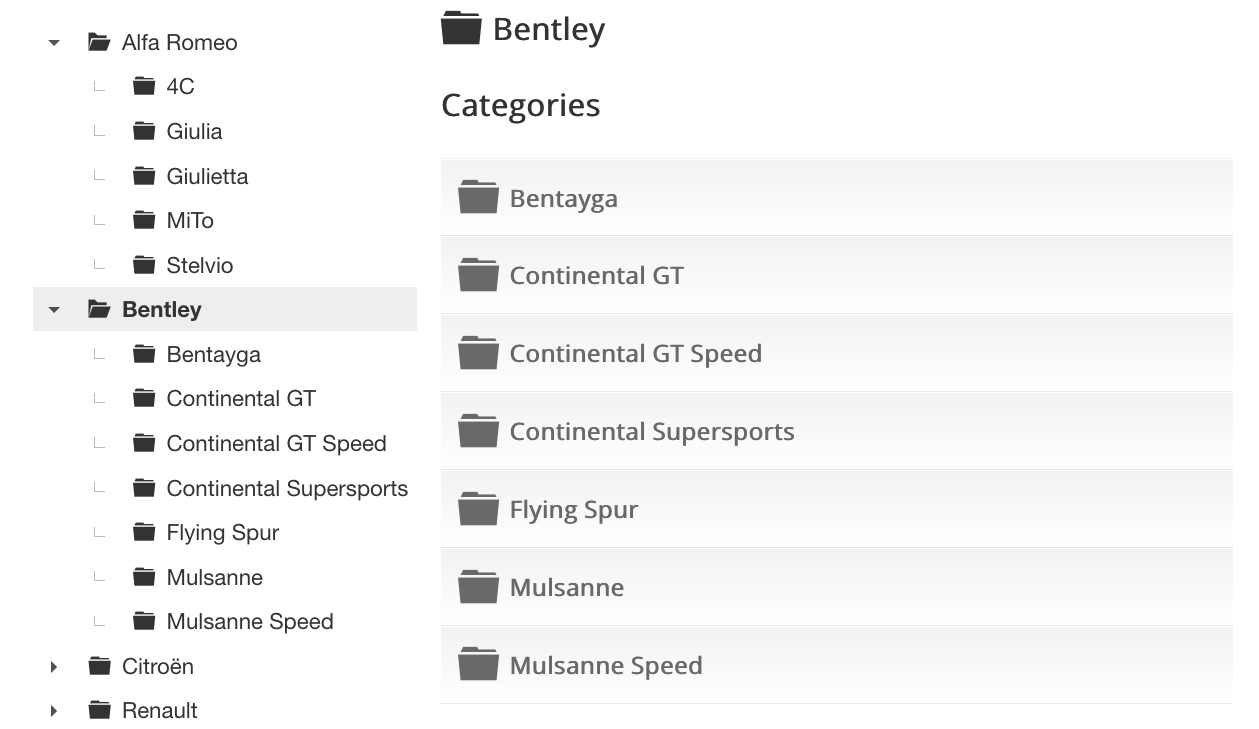Select Giulietta in the sidebar tree

coord(207,176)
